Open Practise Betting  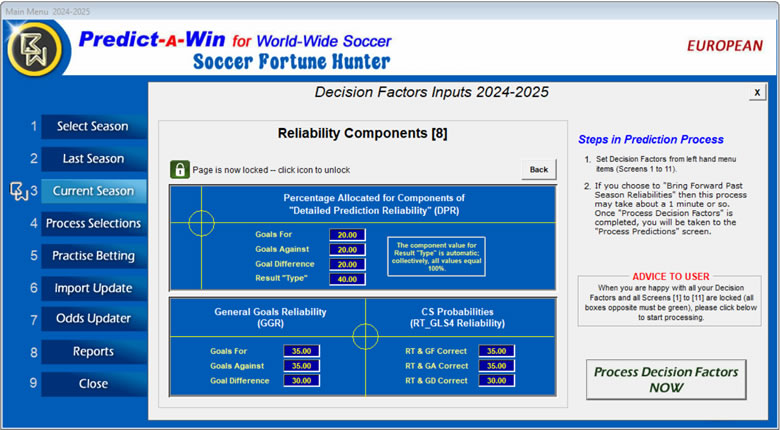pos(94,256)
